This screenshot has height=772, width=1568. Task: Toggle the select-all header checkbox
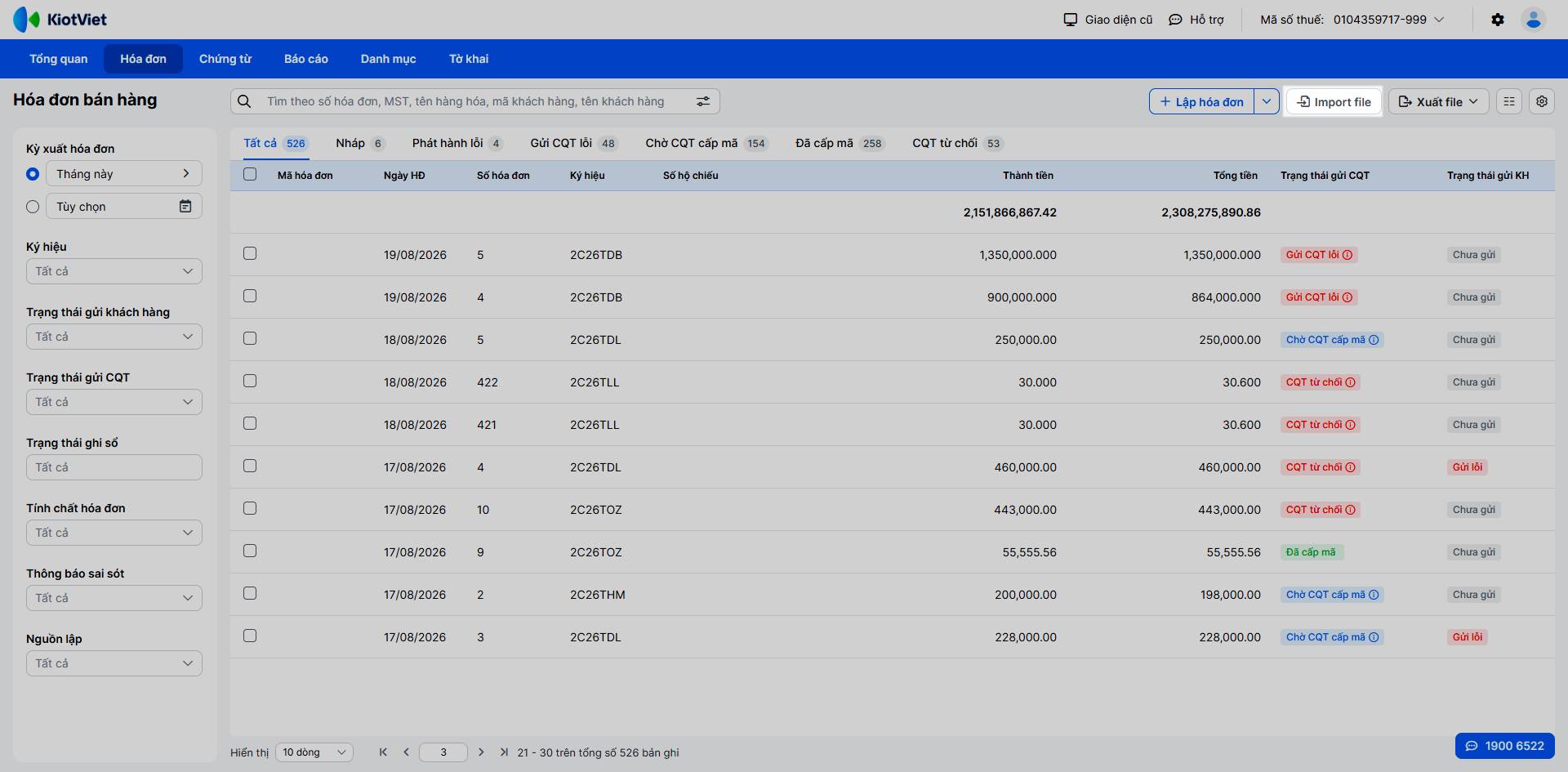point(250,174)
